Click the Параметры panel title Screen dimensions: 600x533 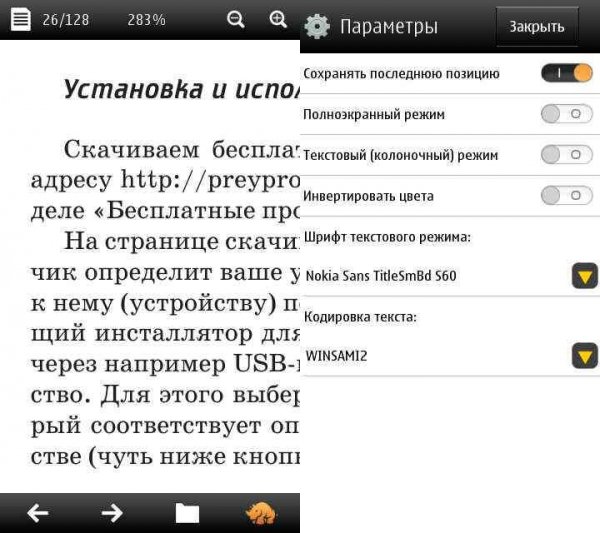[389, 27]
